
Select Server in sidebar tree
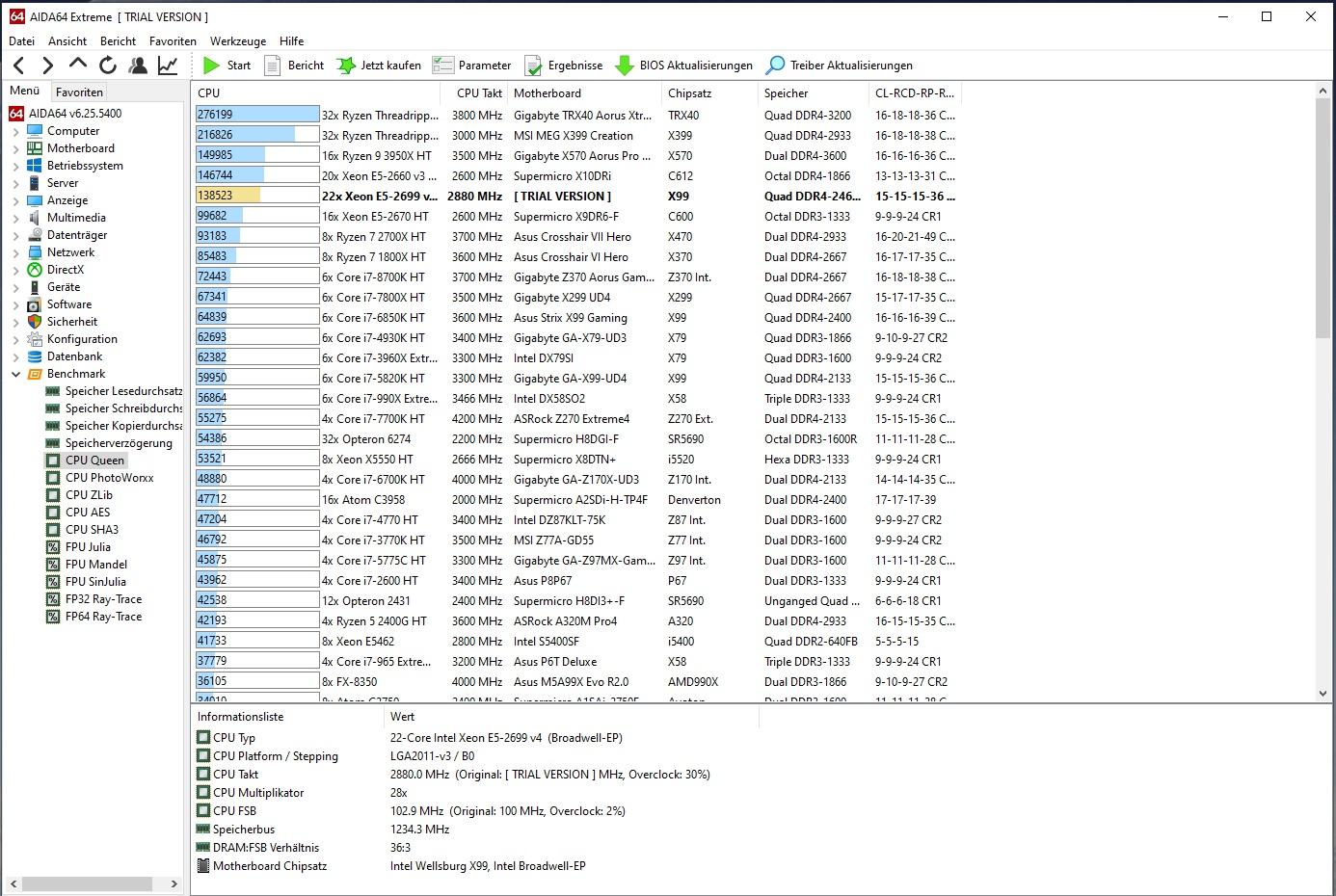[63, 183]
